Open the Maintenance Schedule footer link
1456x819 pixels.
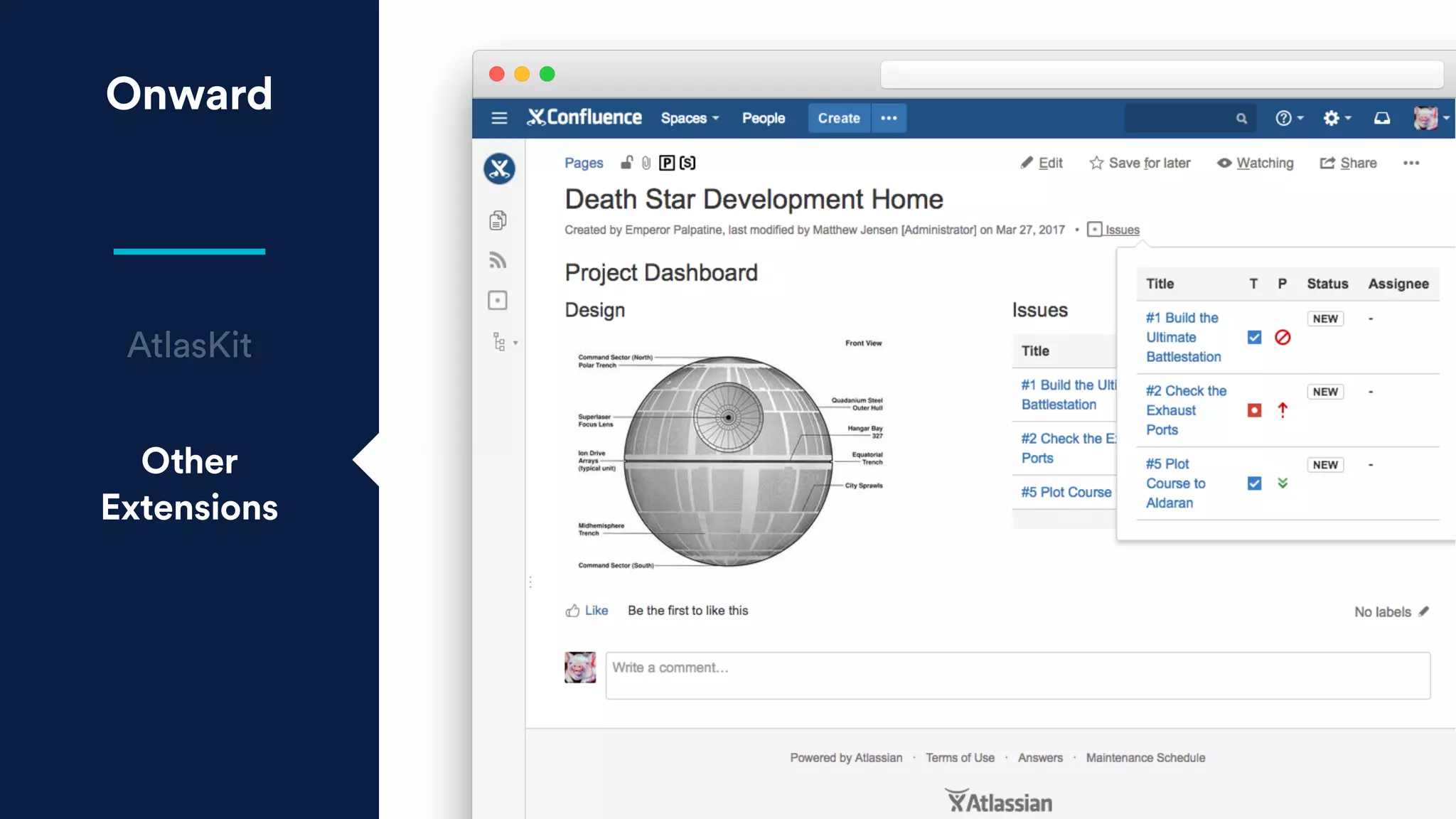1145,758
